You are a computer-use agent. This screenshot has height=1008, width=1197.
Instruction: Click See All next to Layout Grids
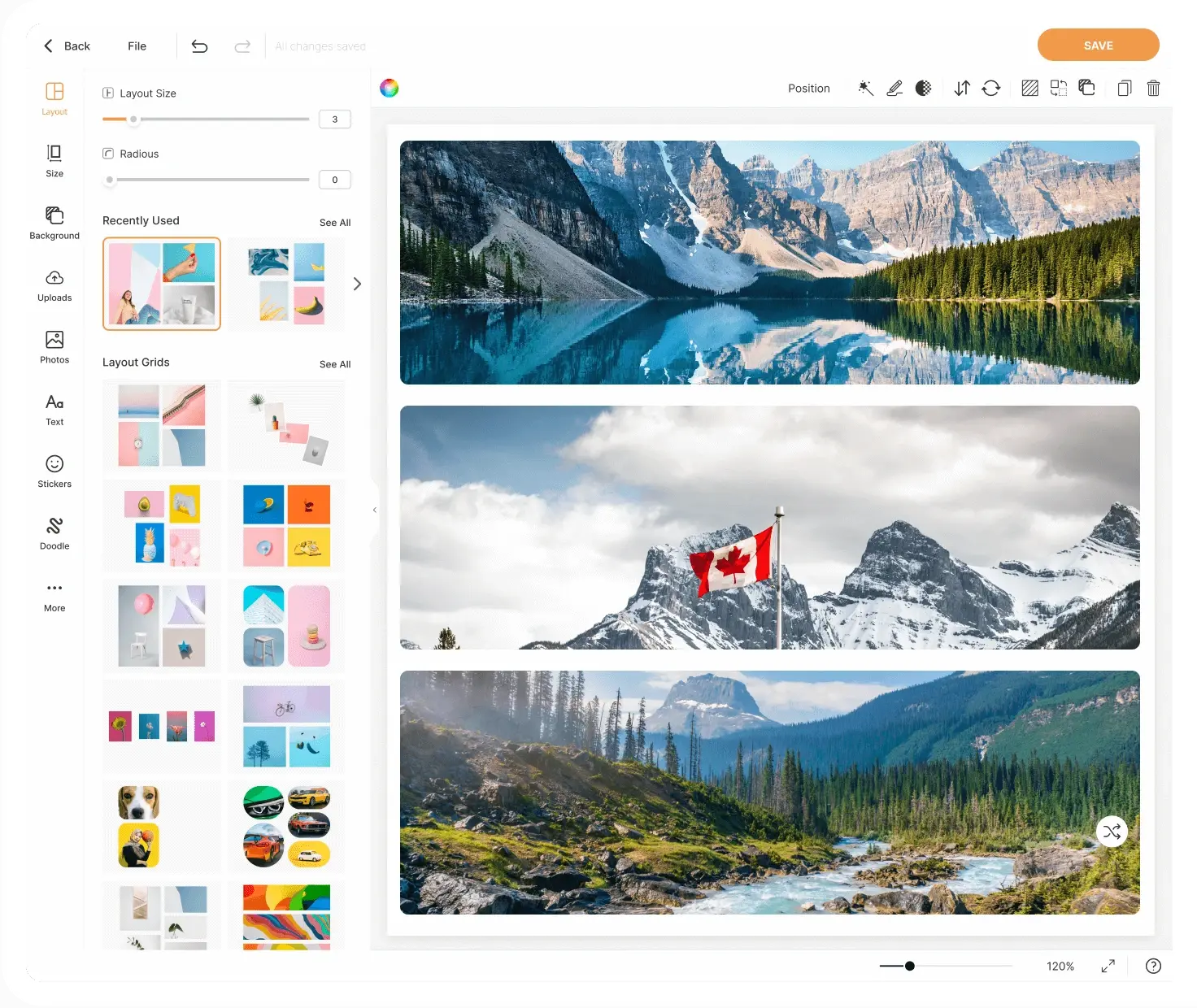pyautogui.click(x=335, y=364)
